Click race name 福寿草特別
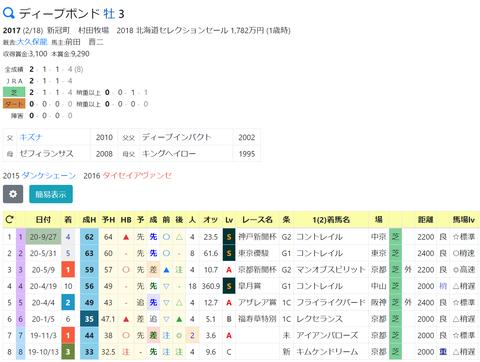 [x=257, y=319]
